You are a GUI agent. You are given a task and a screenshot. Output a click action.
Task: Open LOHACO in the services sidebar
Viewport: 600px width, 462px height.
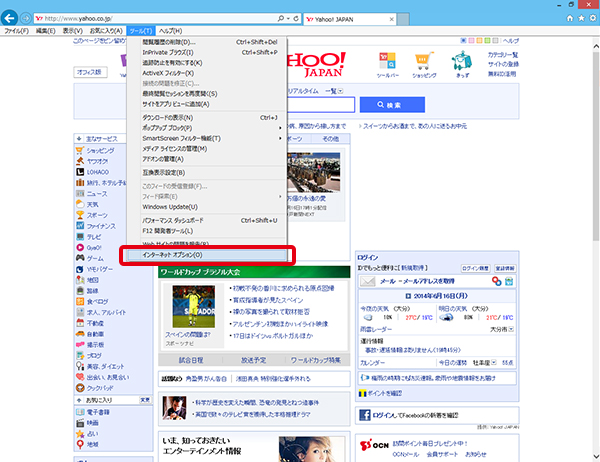point(97,172)
